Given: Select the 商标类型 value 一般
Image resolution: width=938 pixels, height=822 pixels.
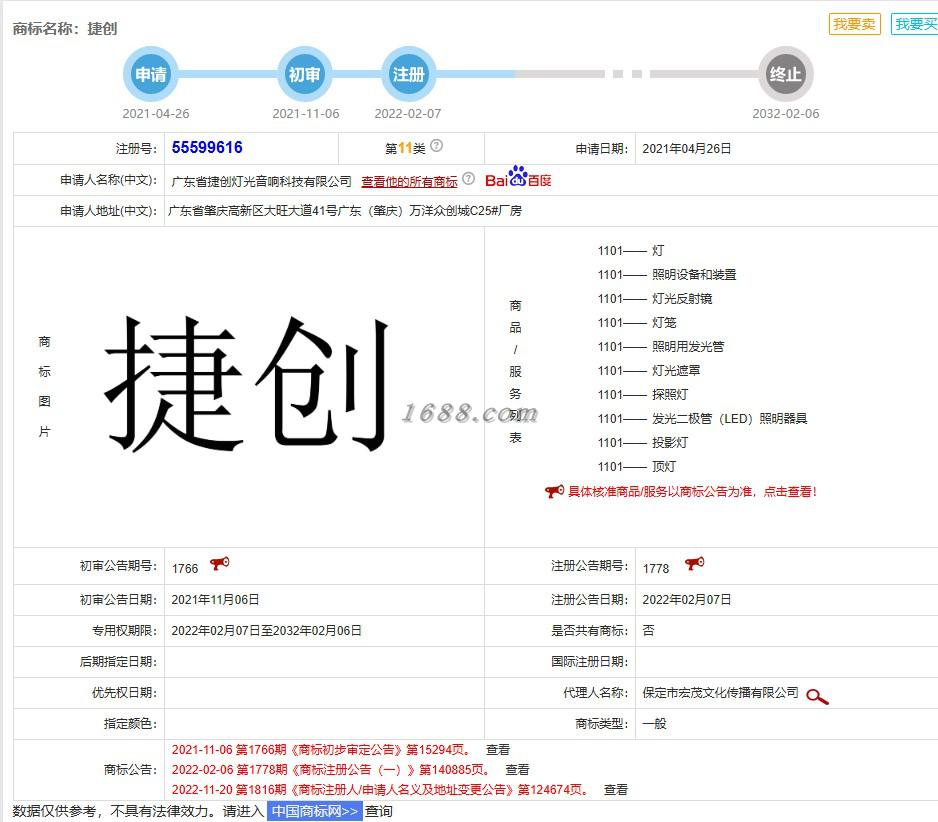Looking at the screenshot, I should (654, 723).
